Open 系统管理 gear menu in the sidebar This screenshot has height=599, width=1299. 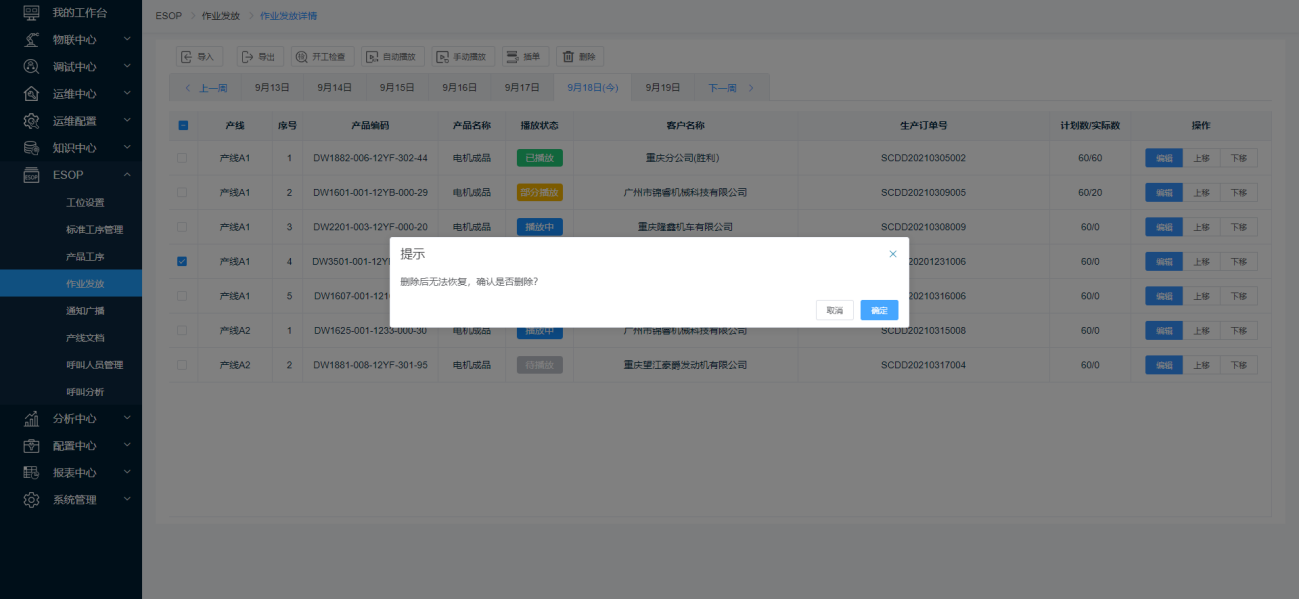[x=74, y=499]
